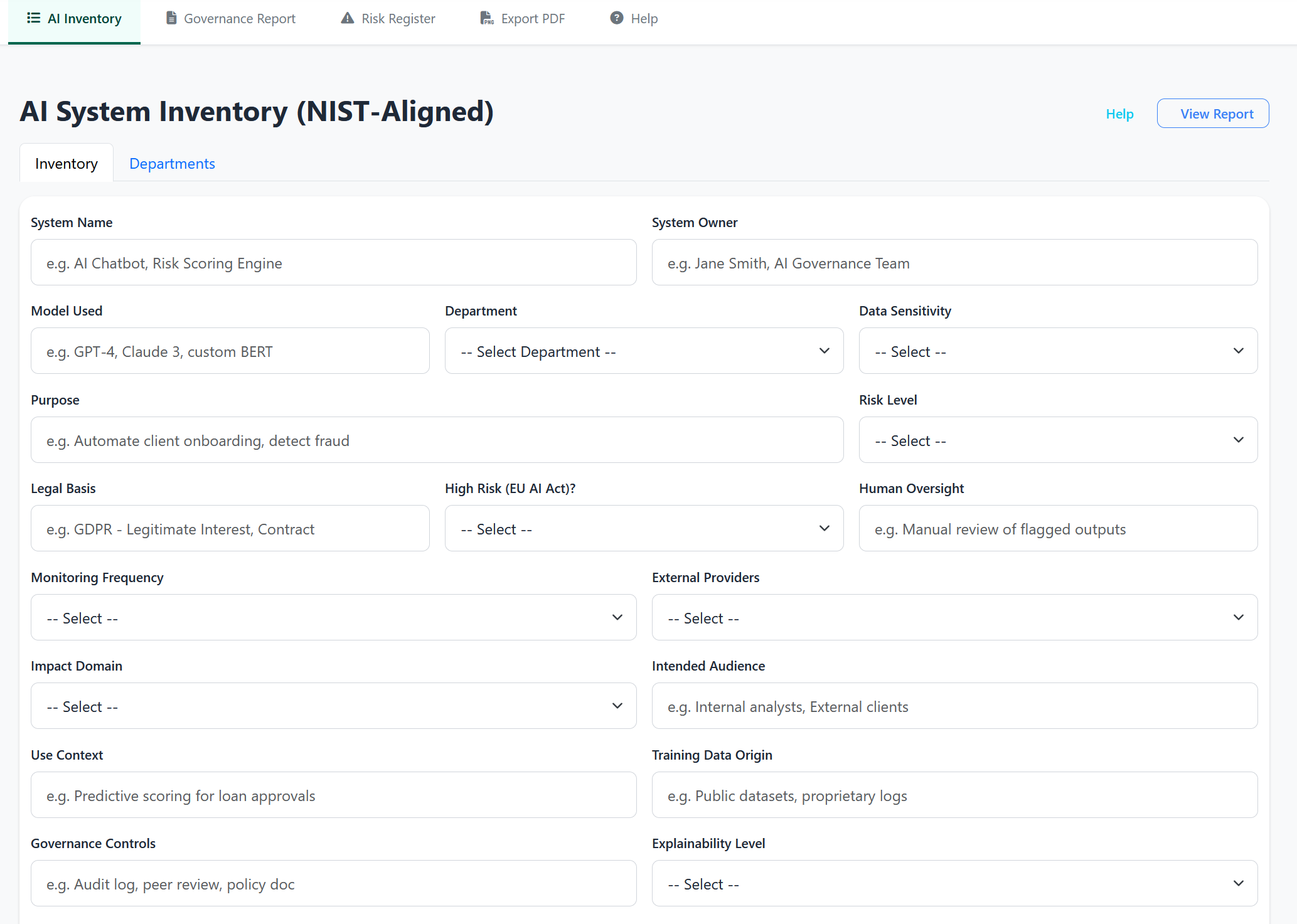Click the Purpose input field
The image size is (1297, 924).
coord(437,440)
